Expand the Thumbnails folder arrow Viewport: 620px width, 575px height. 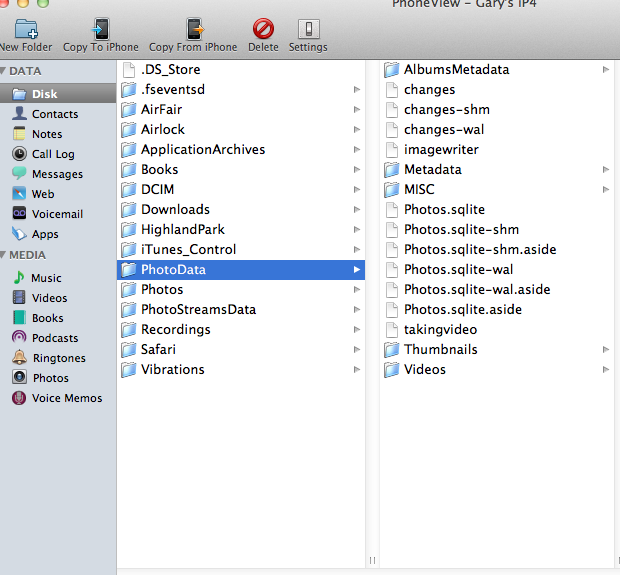click(605, 350)
